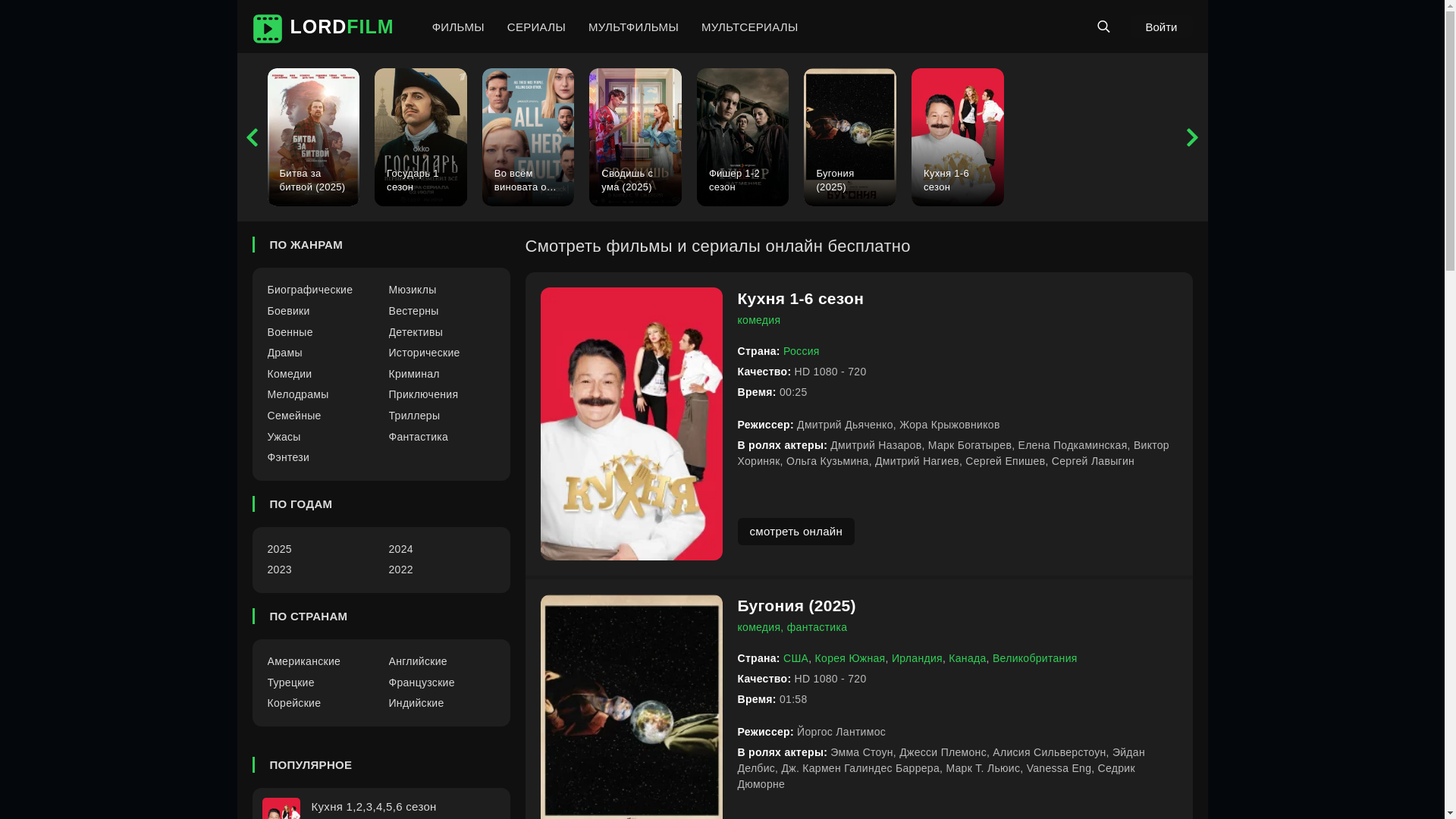
Task: Open Государь 1 сезон carousel poster
Action: (x=421, y=137)
